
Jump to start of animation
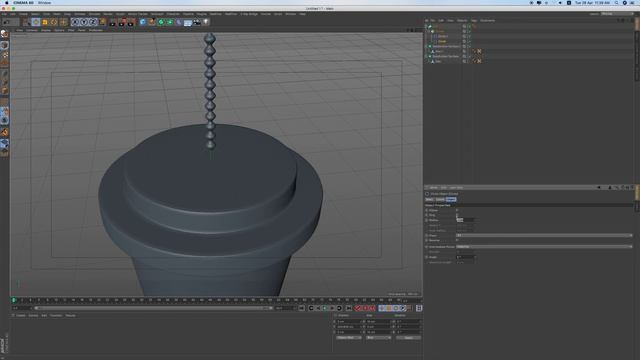click(302, 308)
